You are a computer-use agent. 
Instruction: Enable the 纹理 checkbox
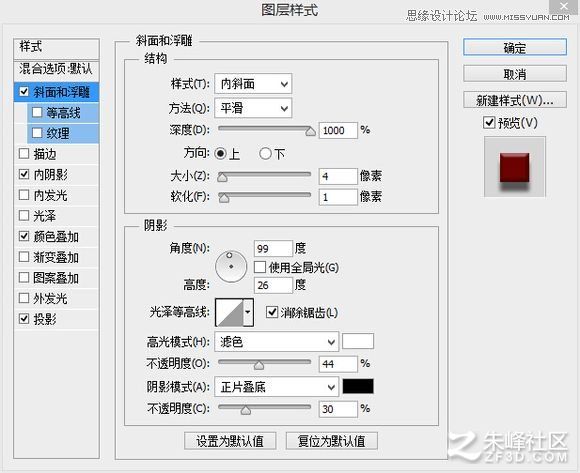37,133
